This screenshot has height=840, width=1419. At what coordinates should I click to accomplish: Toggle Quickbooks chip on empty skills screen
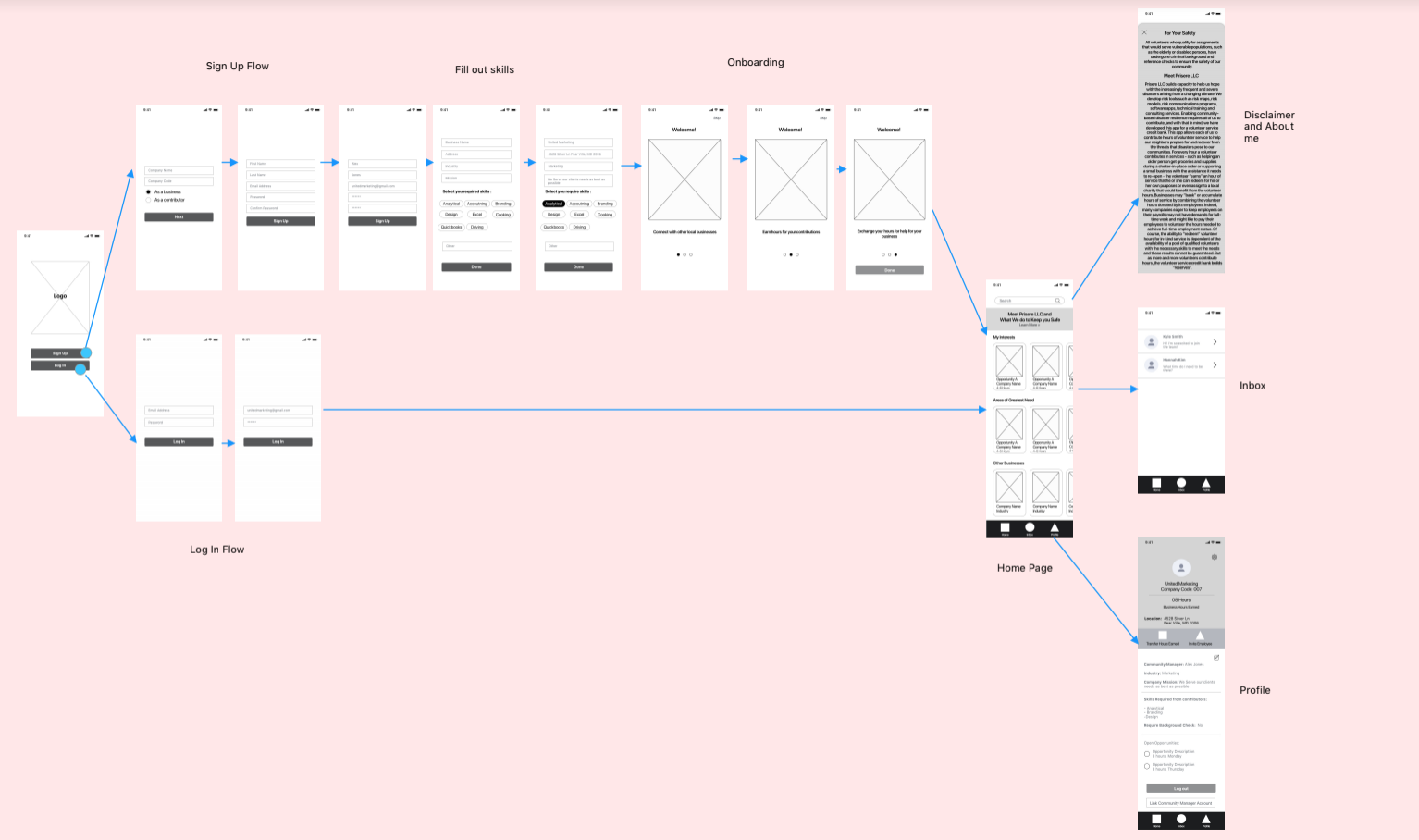(x=451, y=227)
